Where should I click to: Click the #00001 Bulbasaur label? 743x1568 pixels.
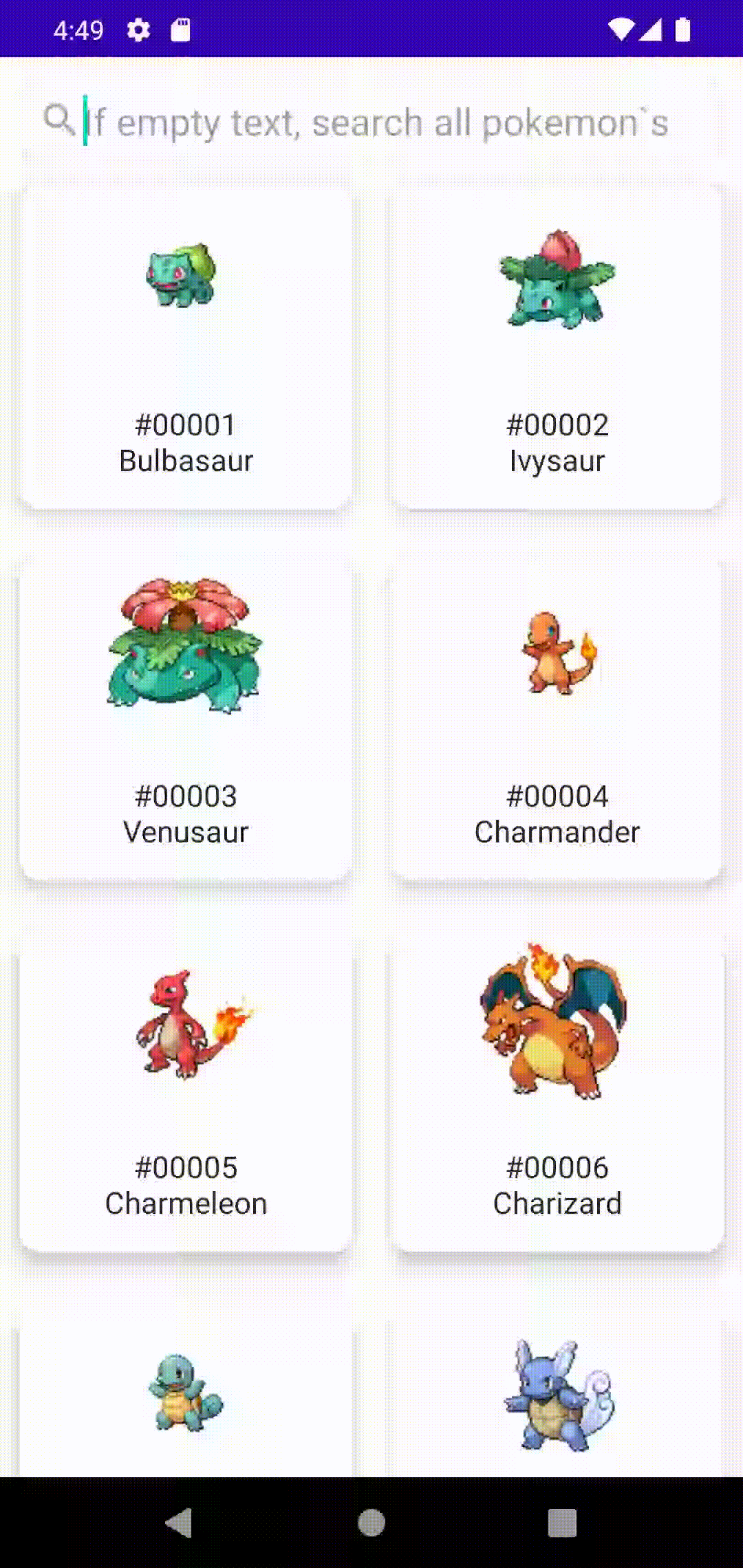[x=186, y=443]
